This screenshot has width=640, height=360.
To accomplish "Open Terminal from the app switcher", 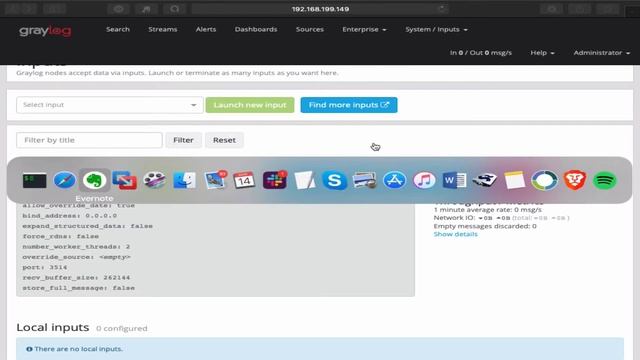I will [34, 180].
